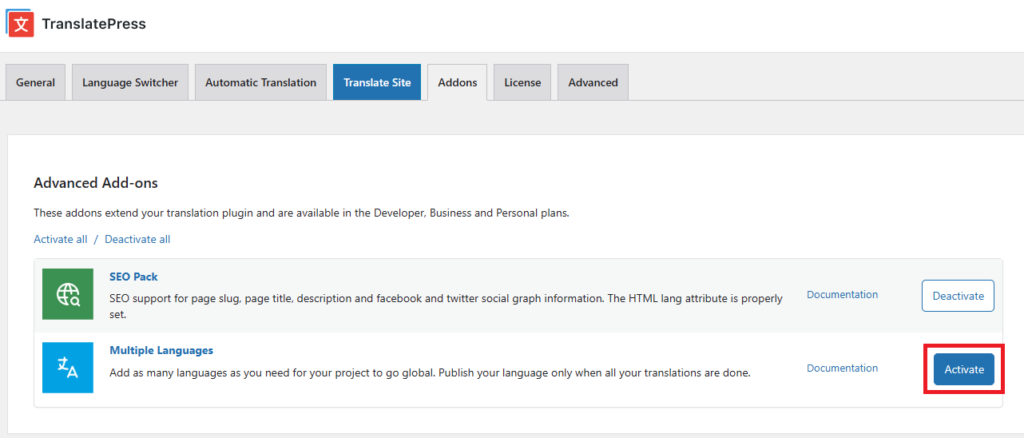1024x438 pixels.
Task: Click the Multiple Languages translate icon
Action: (x=68, y=368)
